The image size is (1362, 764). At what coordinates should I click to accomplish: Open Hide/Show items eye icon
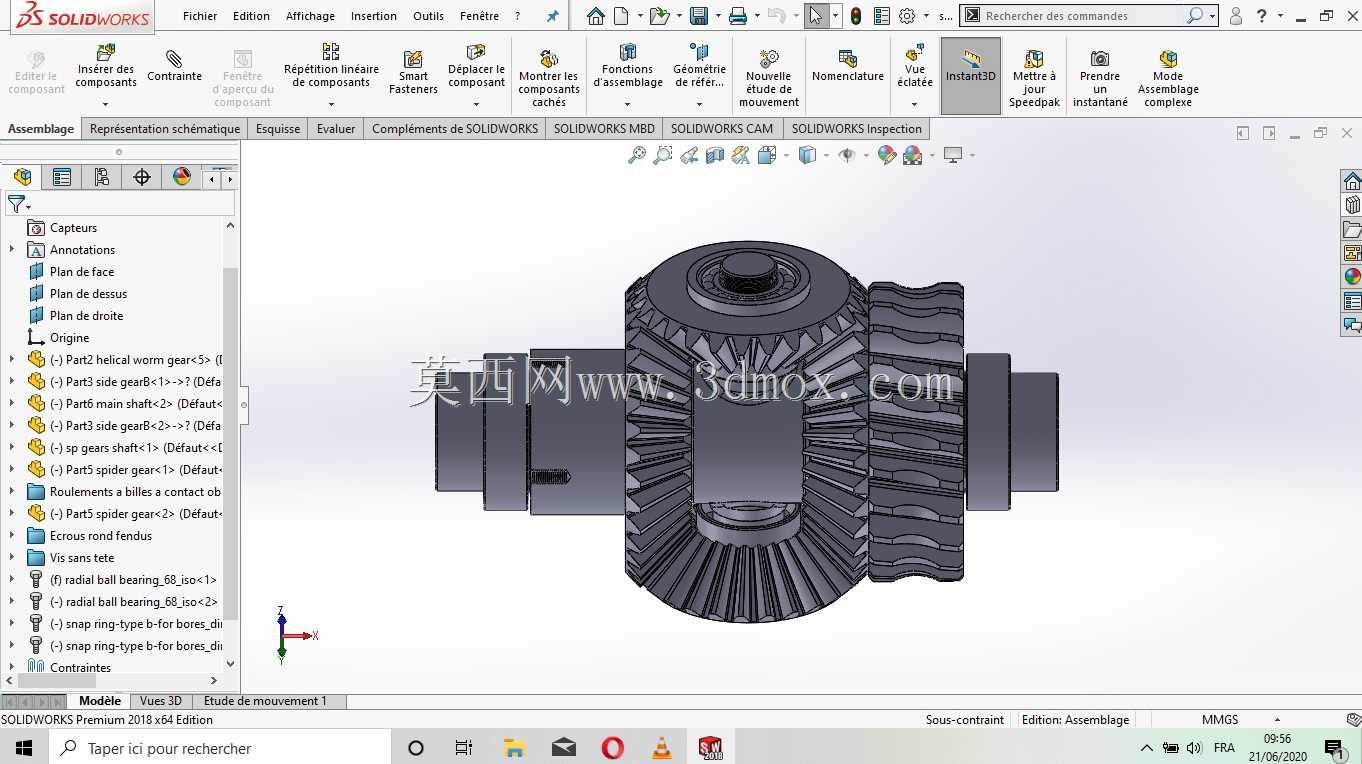tap(847, 155)
